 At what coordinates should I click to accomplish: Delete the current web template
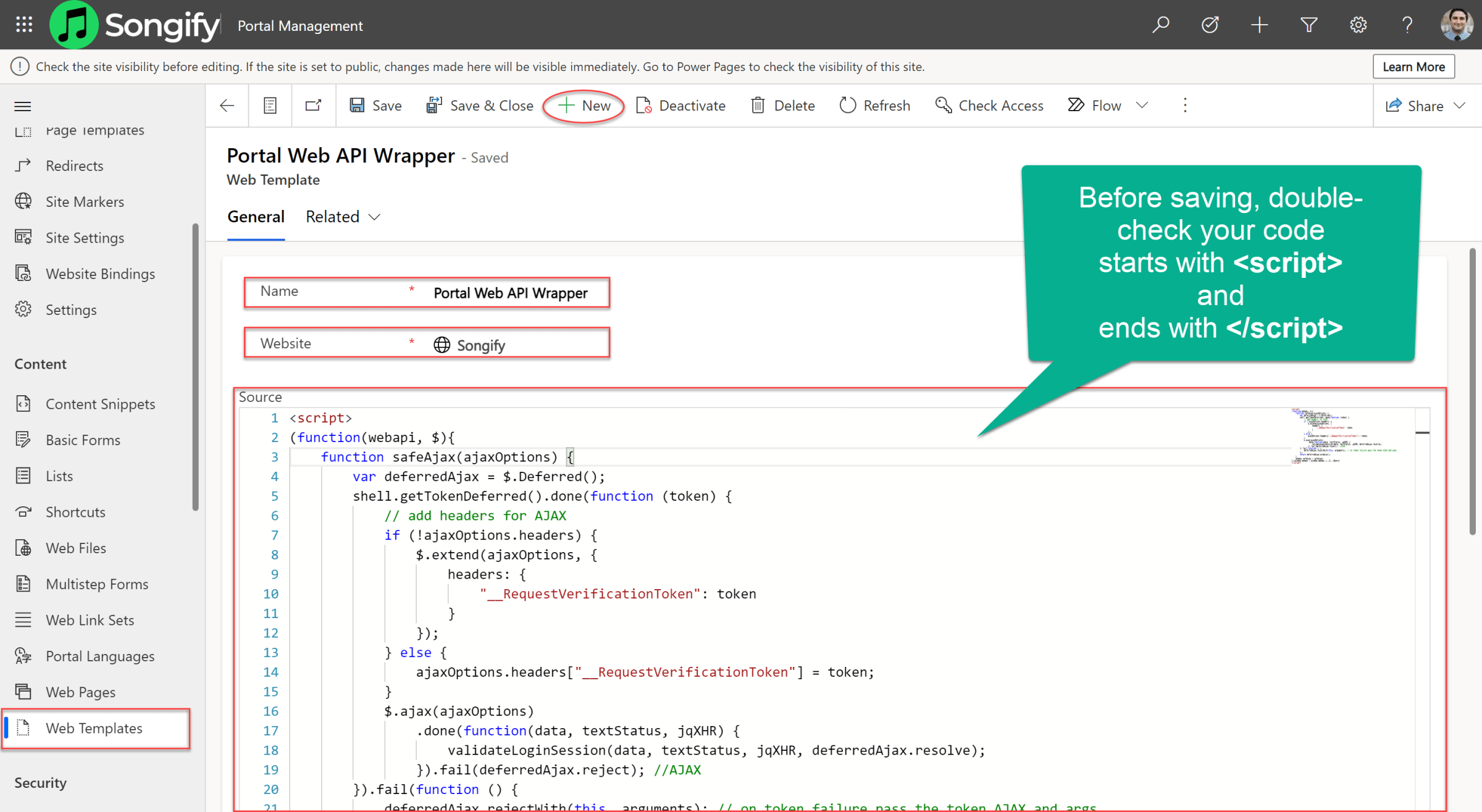[782, 105]
